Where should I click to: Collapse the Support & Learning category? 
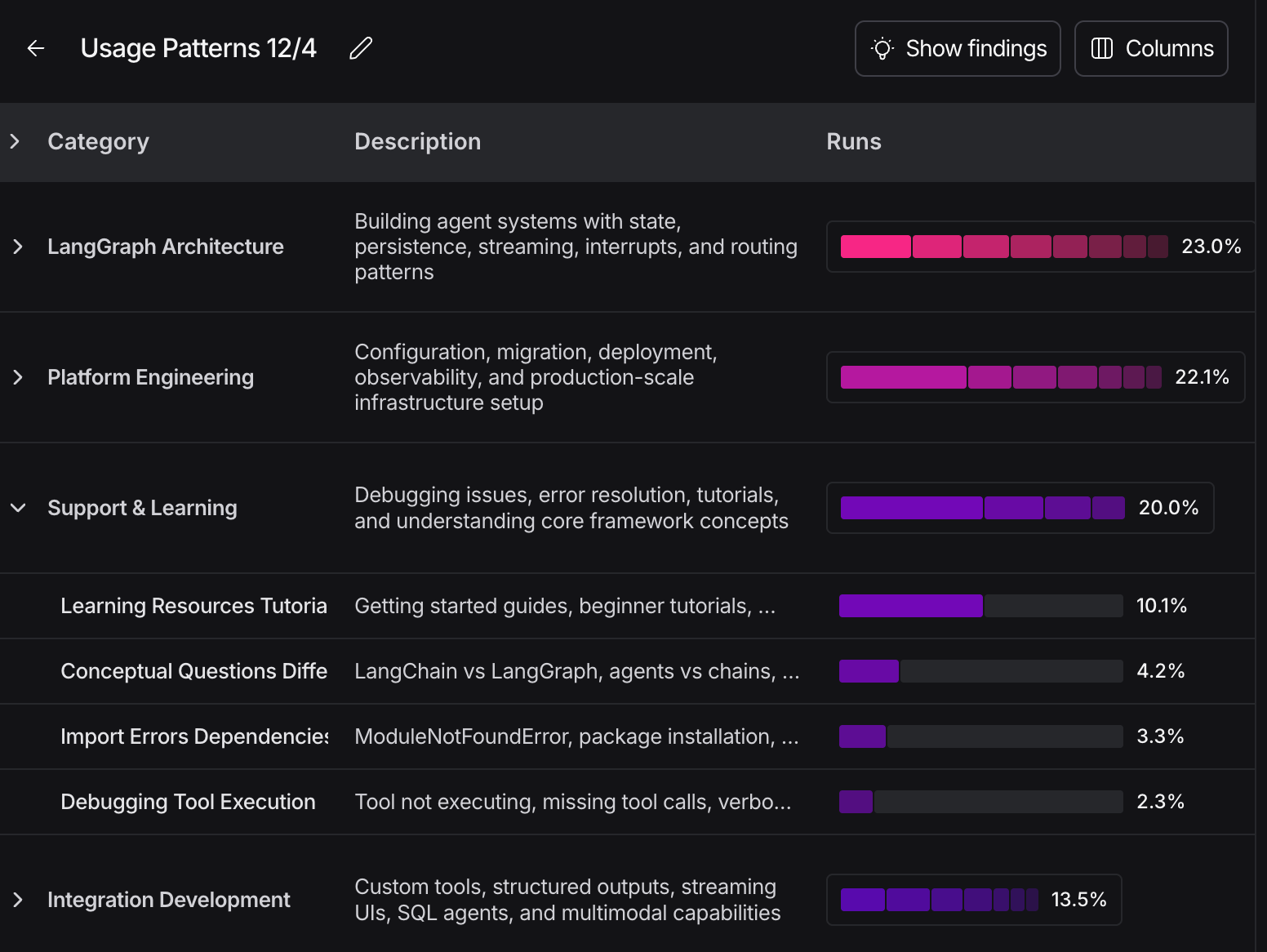(18, 508)
